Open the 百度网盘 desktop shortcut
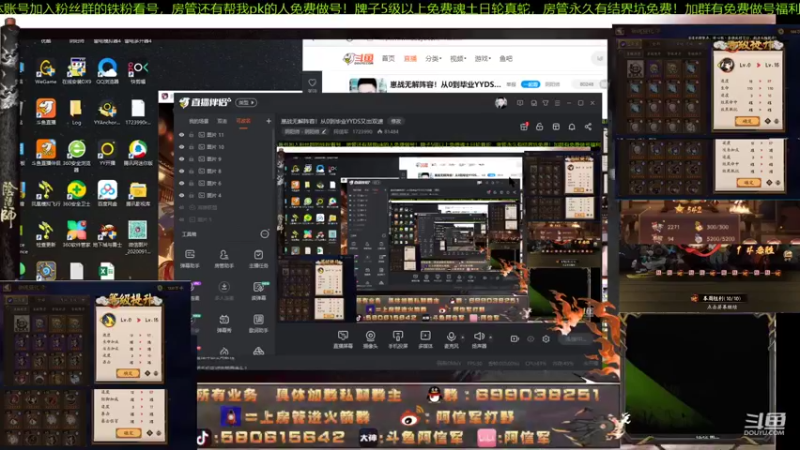The image size is (800, 450). coord(107,193)
